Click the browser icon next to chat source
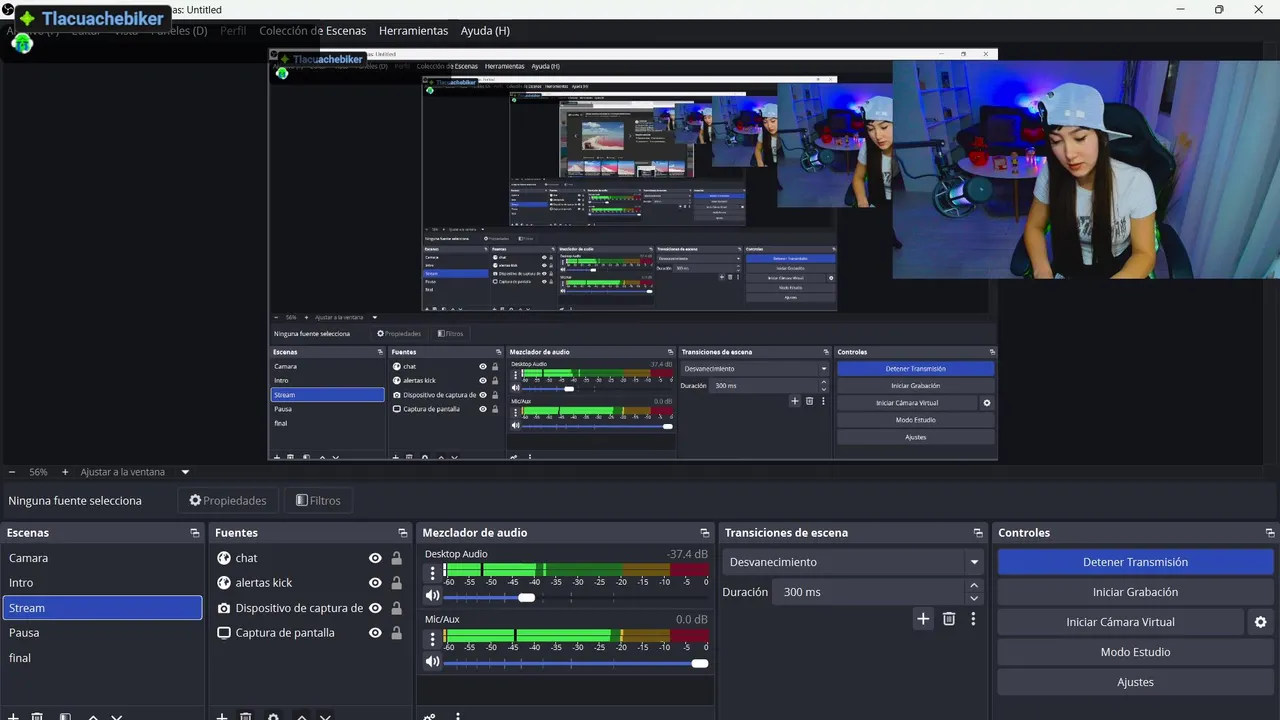 [224, 558]
